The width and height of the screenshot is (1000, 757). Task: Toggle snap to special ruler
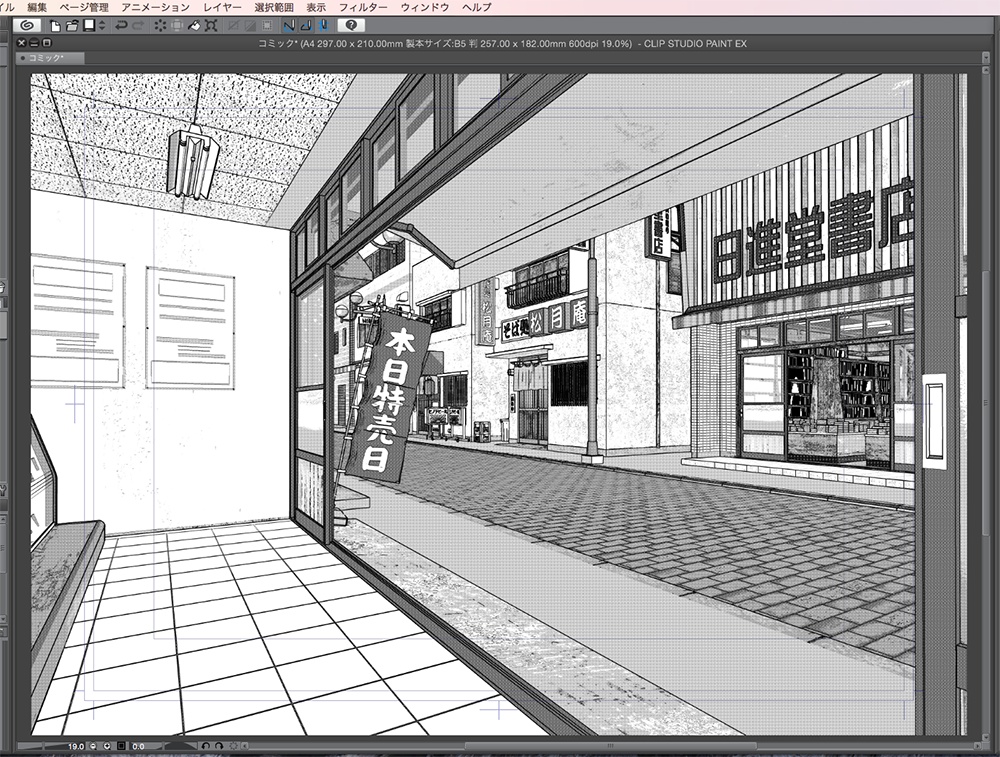pos(307,25)
